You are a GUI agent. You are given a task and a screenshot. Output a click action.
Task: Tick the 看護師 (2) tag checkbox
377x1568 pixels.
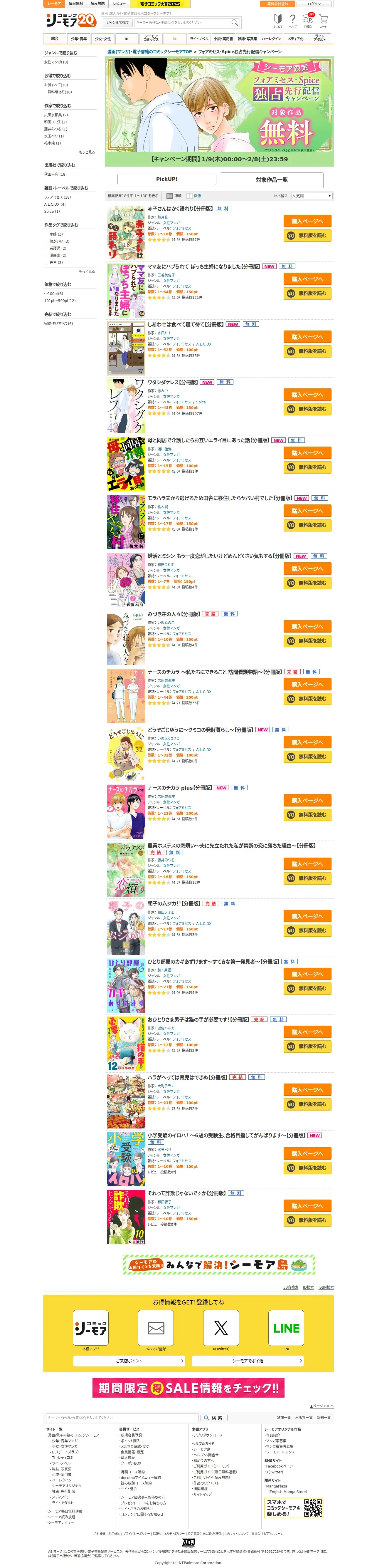pyautogui.click(x=46, y=248)
